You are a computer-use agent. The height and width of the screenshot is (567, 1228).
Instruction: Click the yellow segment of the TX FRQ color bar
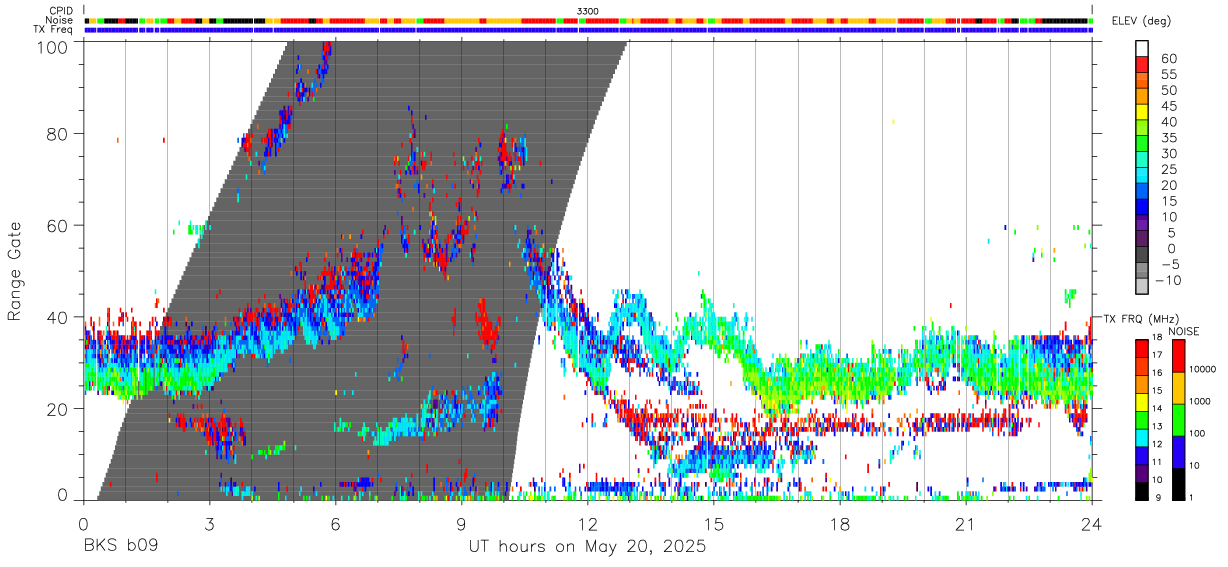(x=1142, y=401)
